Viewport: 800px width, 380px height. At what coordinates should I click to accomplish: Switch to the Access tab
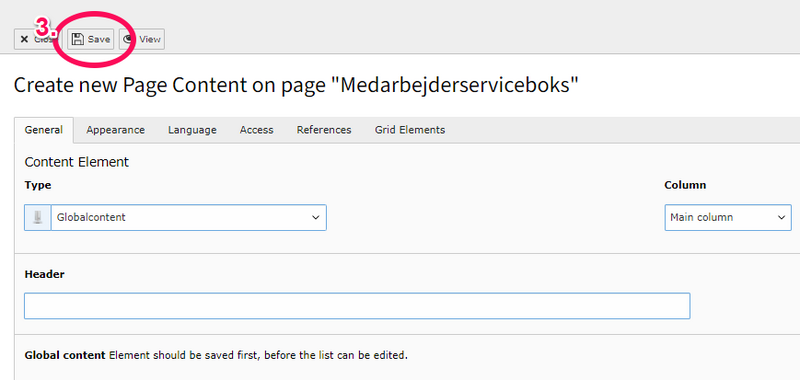(x=257, y=130)
